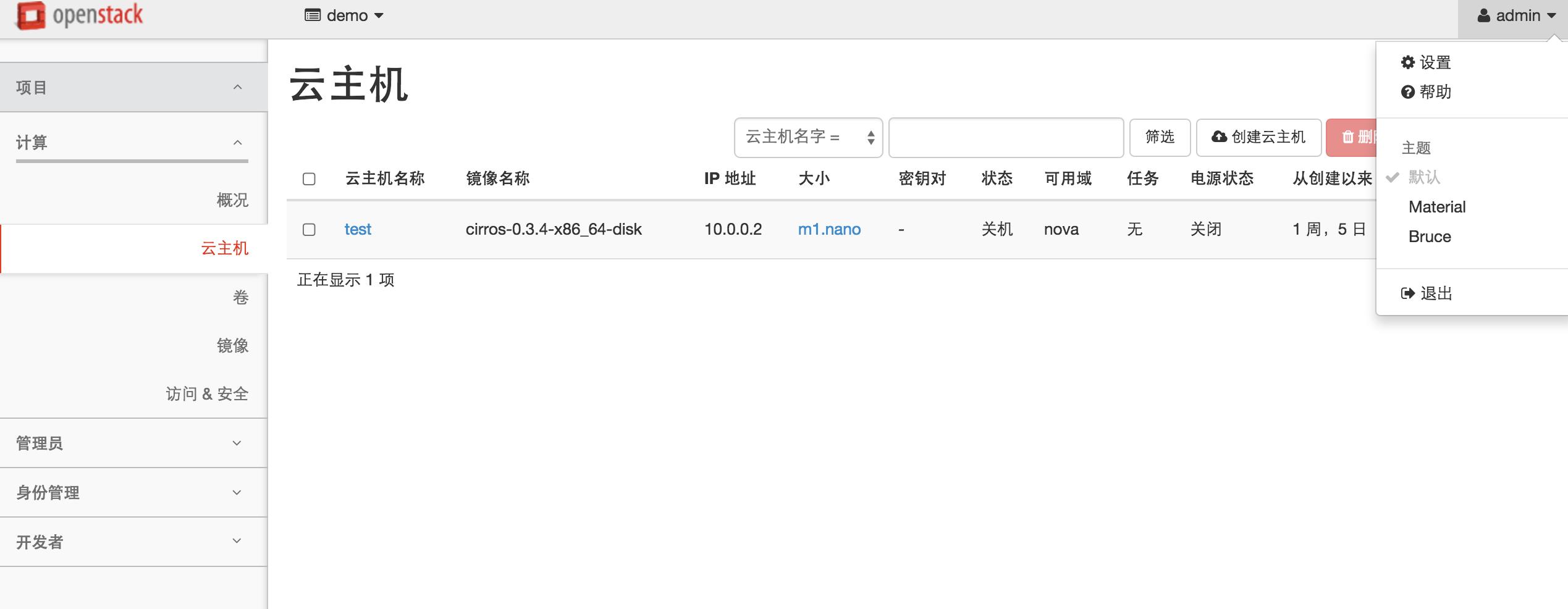Click the 云主机 page heading
This screenshot has width=1568, height=609.
[x=349, y=85]
